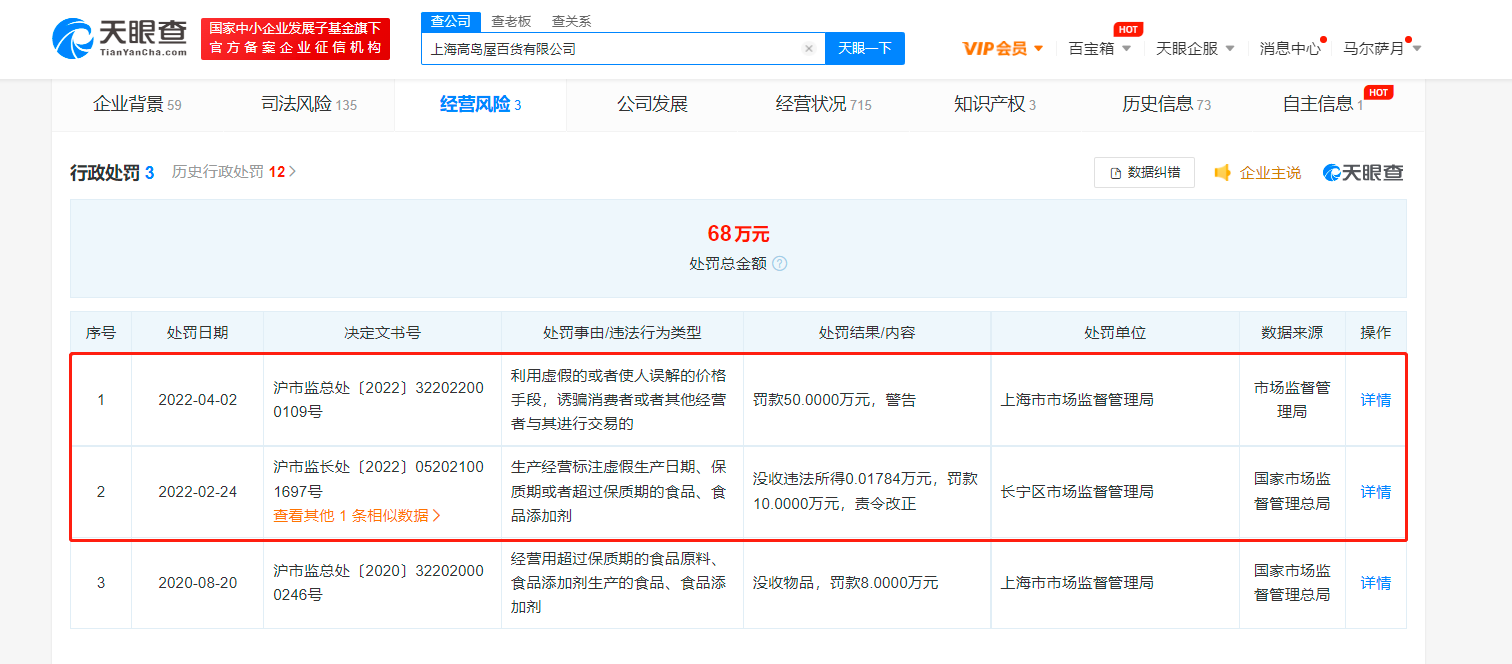Image resolution: width=1512 pixels, height=664 pixels.
Task: Click the TianYanCha logo
Action: tap(119, 38)
